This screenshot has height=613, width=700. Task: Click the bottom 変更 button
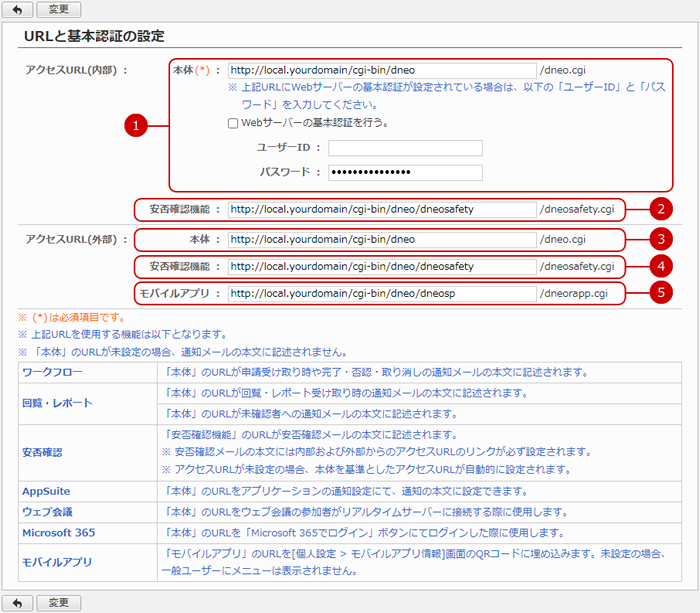[58, 602]
